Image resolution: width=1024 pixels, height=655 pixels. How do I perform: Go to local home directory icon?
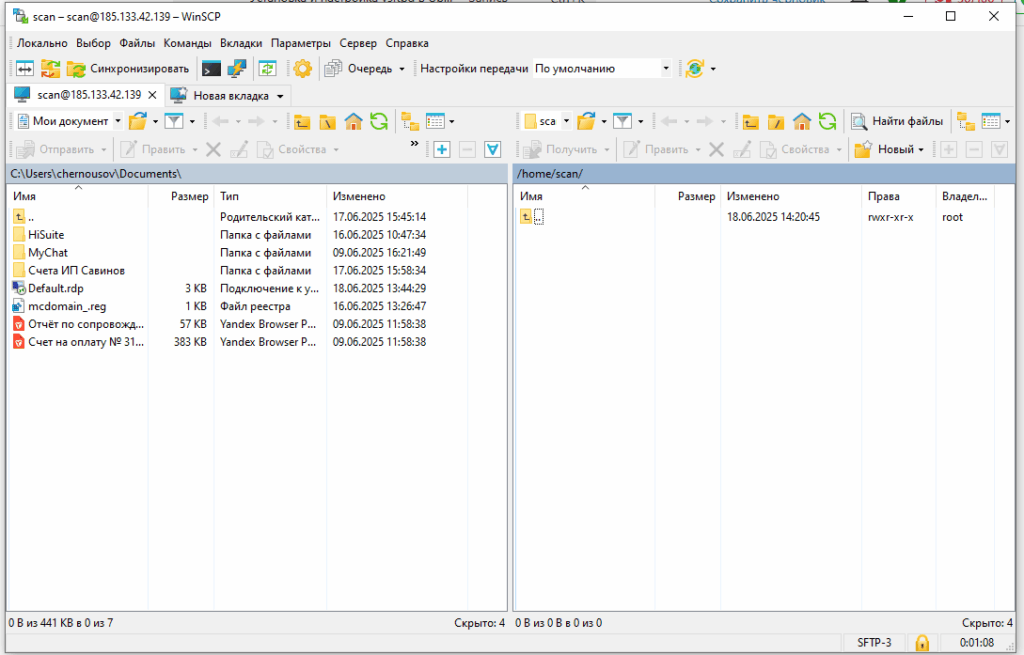pyautogui.click(x=353, y=121)
